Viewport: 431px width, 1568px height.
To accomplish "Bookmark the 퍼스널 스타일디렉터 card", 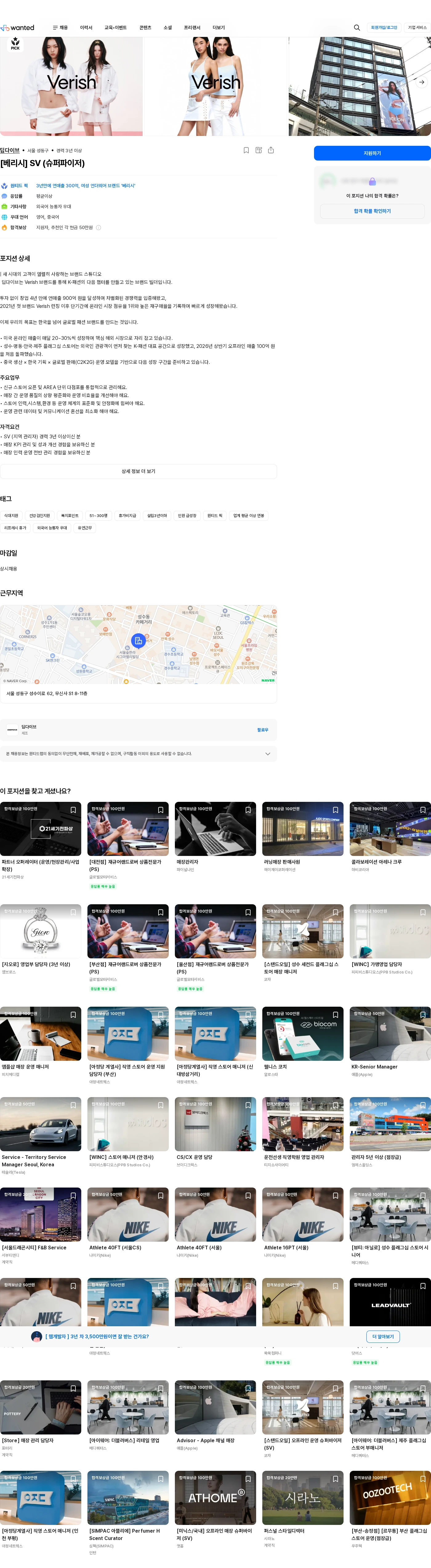I will point(335,1479).
